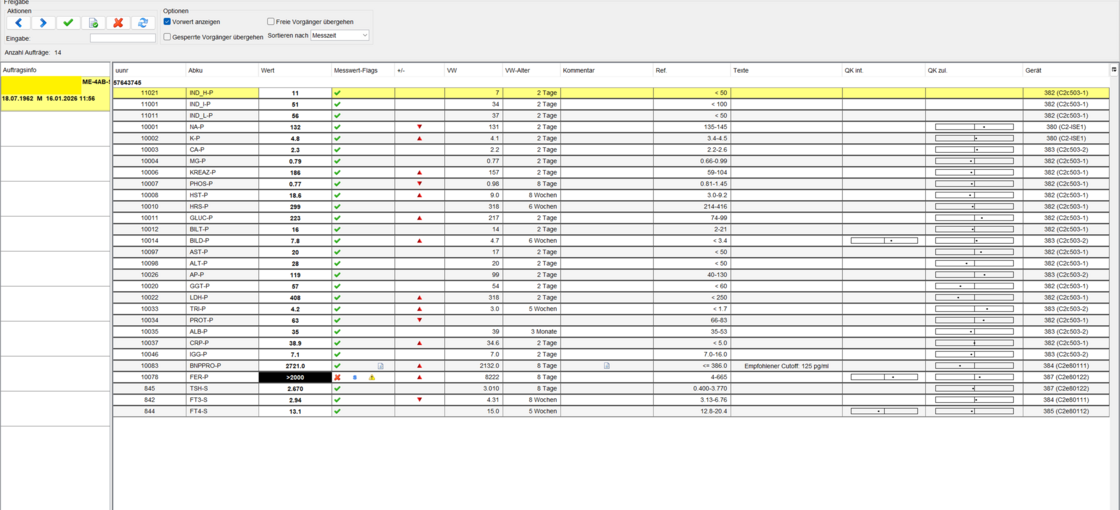Uncheck the Vorwert anzeigen checkbox
The image size is (1120, 510).
tap(167, 21)
